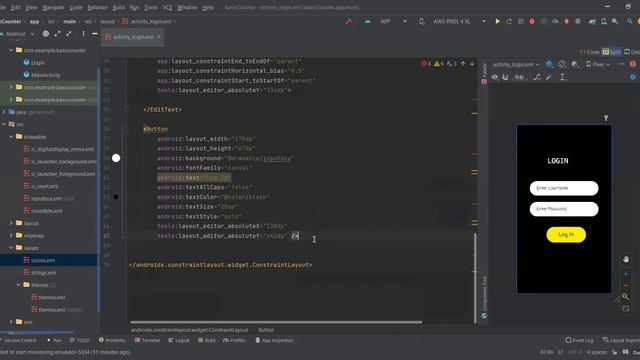
Task: Open MainActivity in project tree
Action: tap(42, 75)
